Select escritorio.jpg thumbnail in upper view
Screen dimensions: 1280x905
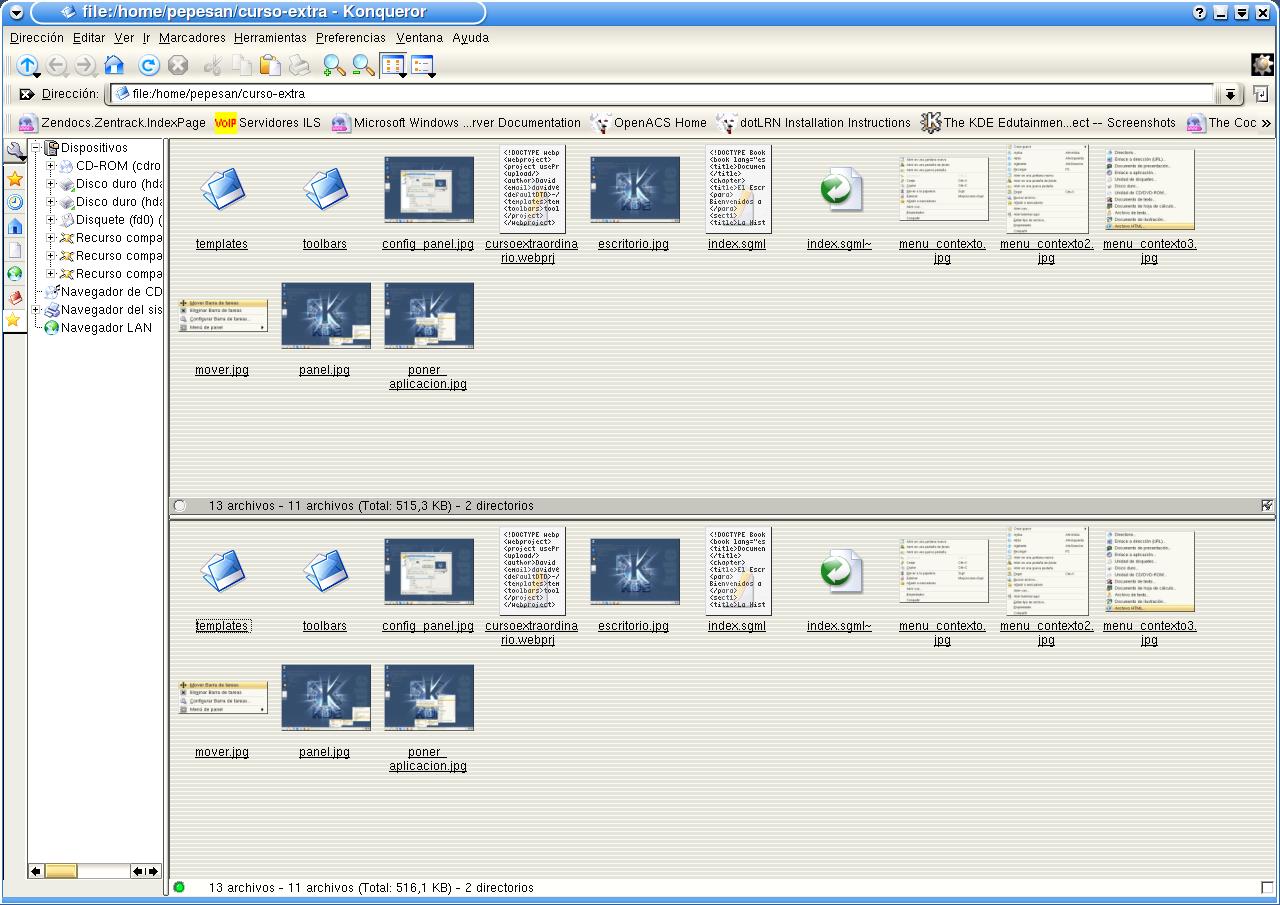(634, 189)
